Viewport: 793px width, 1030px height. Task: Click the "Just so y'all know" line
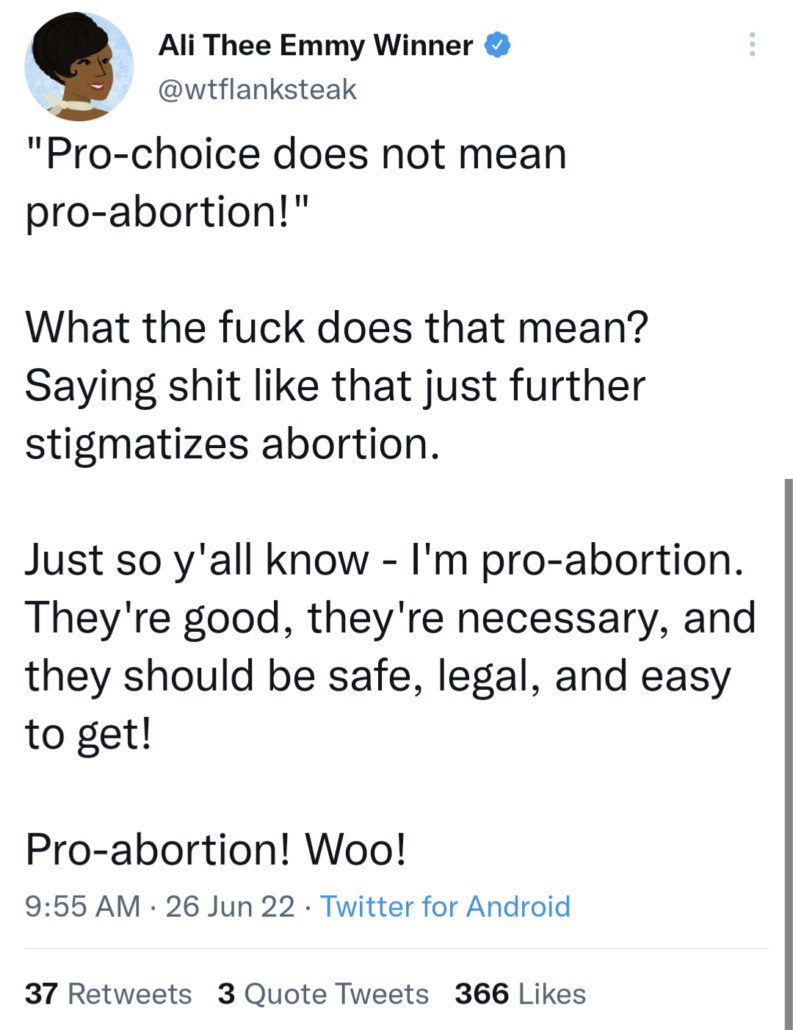pyautogui.click(x=383, y=560)
